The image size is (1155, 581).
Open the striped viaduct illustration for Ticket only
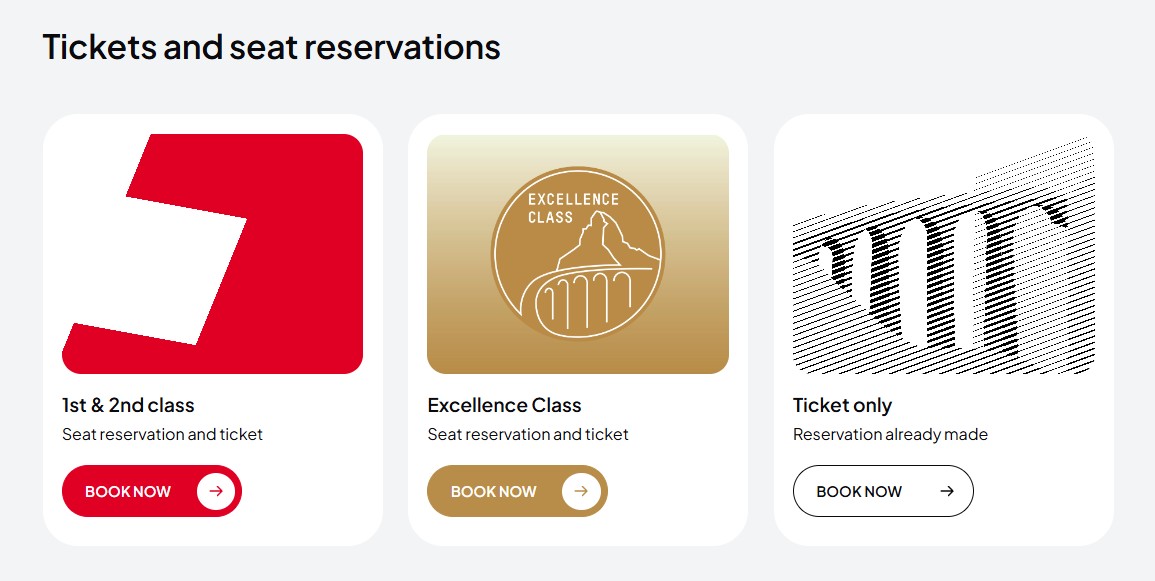[x=944, y=254]
